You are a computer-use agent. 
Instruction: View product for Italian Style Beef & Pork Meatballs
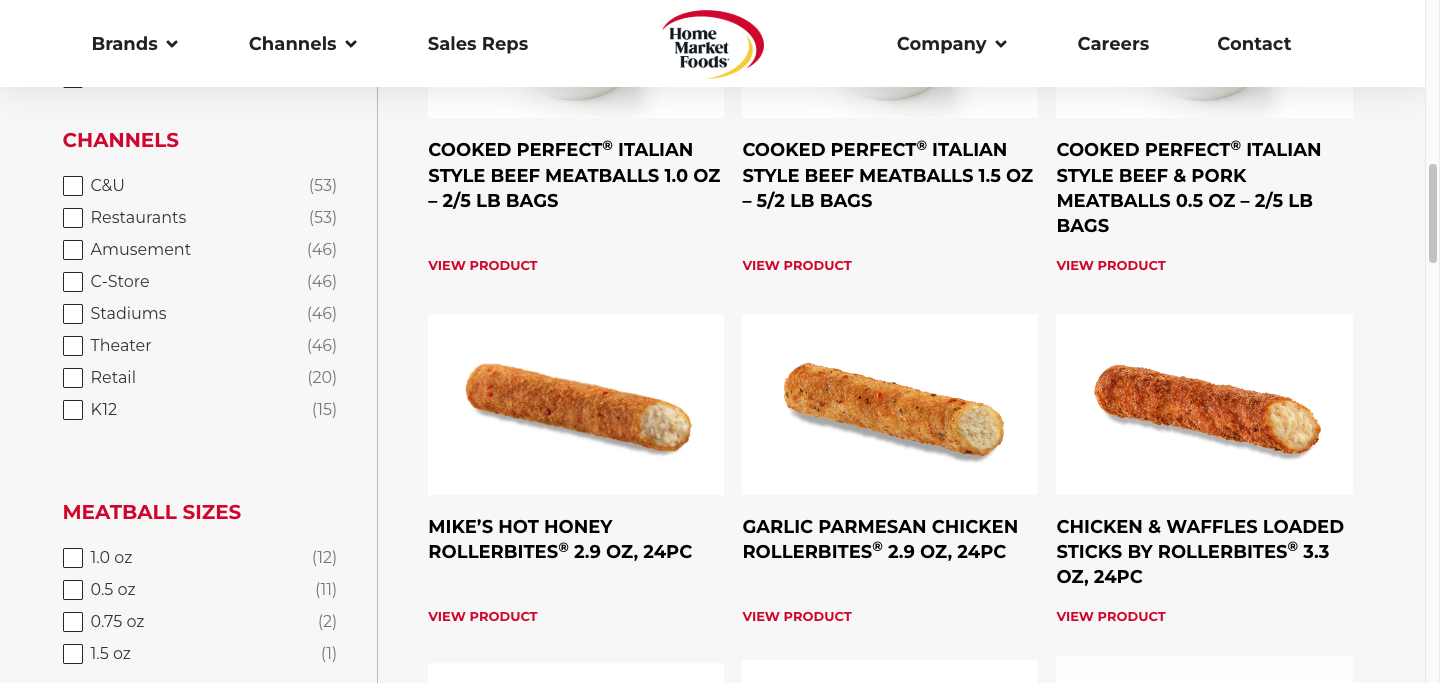(x=1111, y=266)
